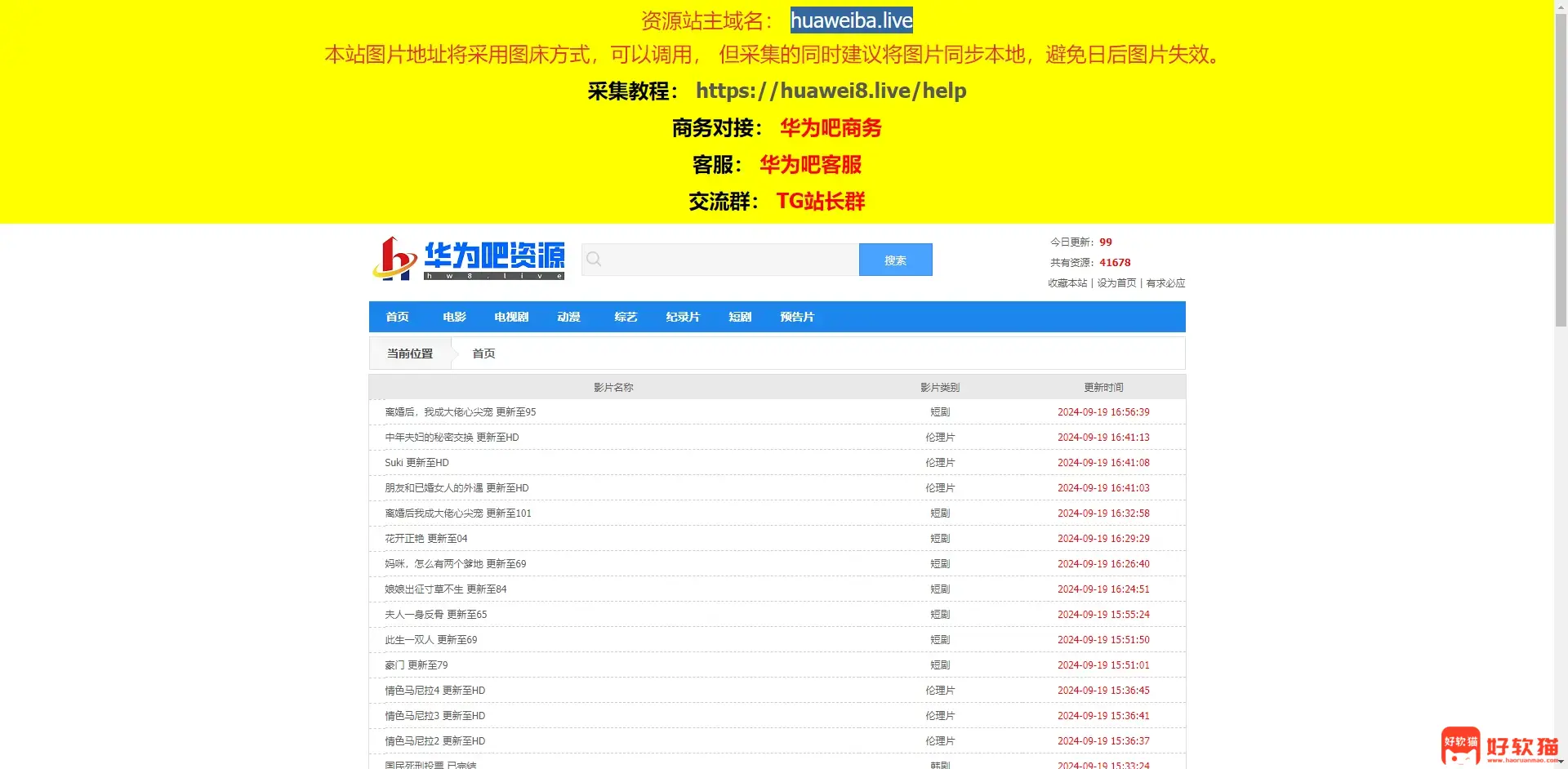1568x769 pixels.
Task: Click the 更新时间 column header
Action: click(x=1103, y=388)
